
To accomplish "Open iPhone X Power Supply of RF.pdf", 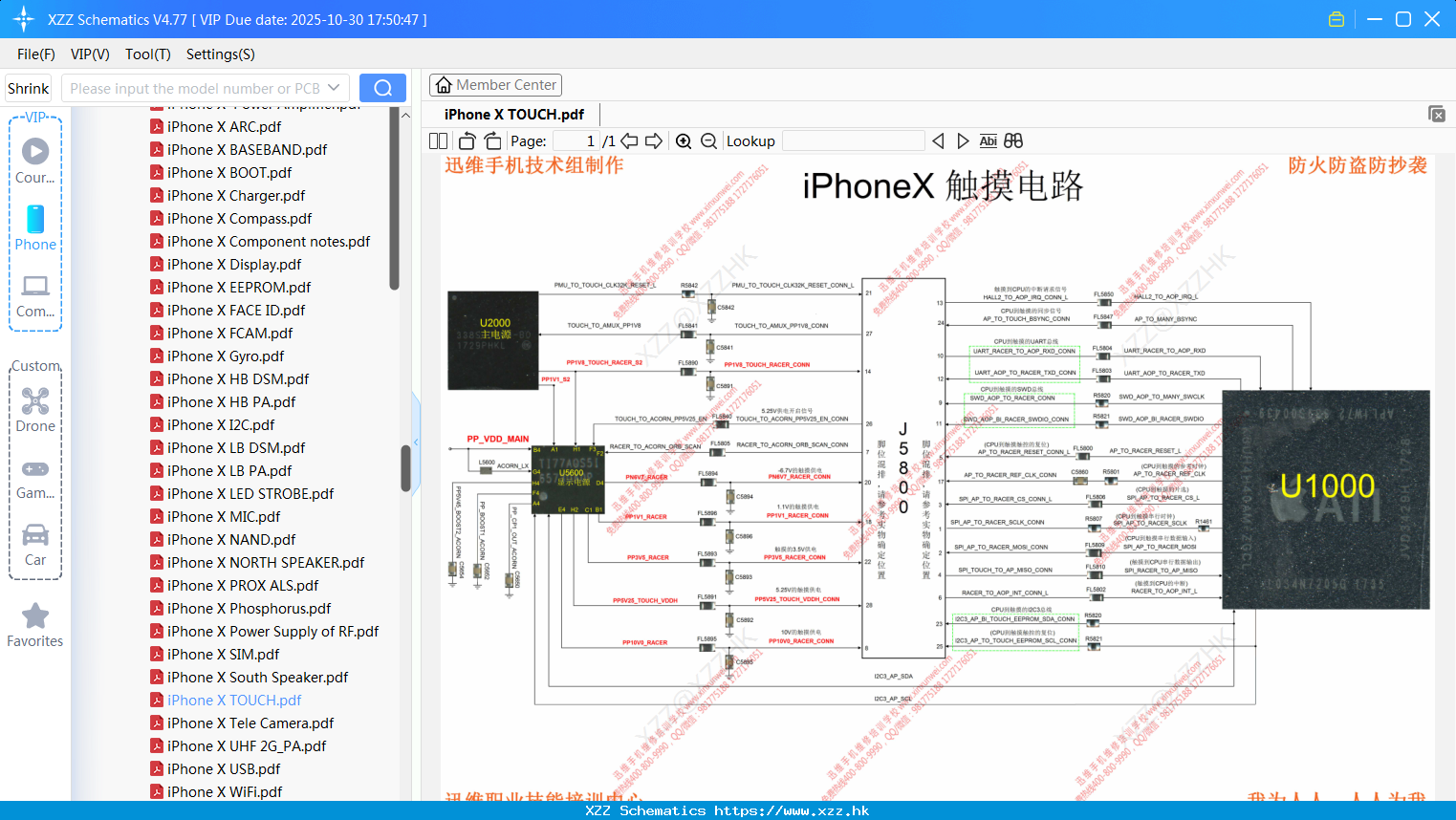I will pos(272,631).
